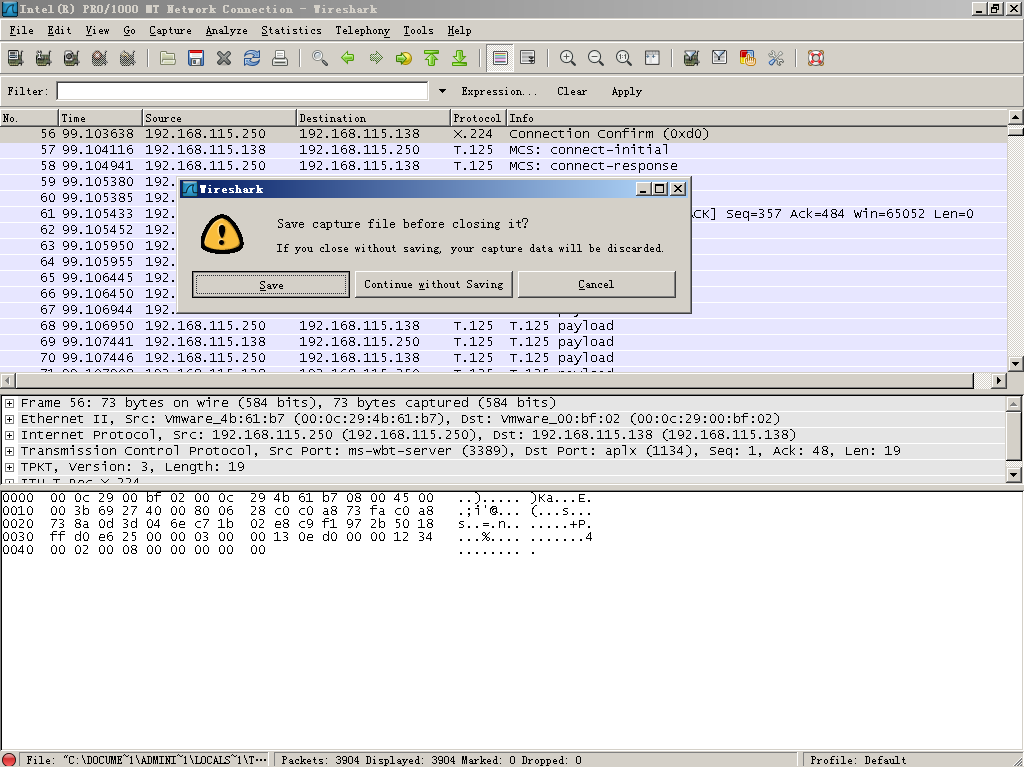This screenshot has height=768, width=1024.
Task: Zoom out using the minus magnifier icon
Action: click(x=596, y=58)
